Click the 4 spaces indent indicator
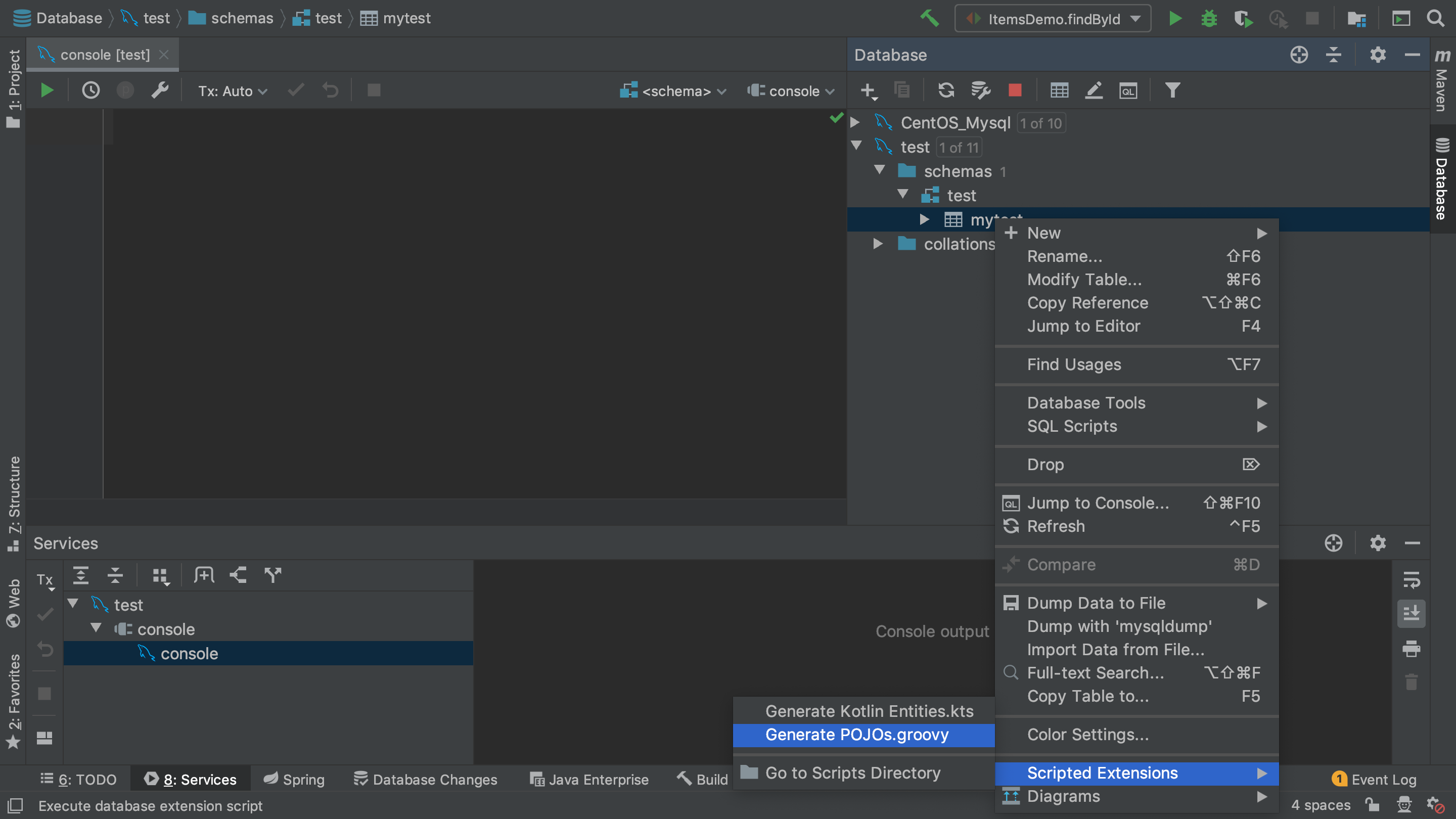 coord(1321,805)
